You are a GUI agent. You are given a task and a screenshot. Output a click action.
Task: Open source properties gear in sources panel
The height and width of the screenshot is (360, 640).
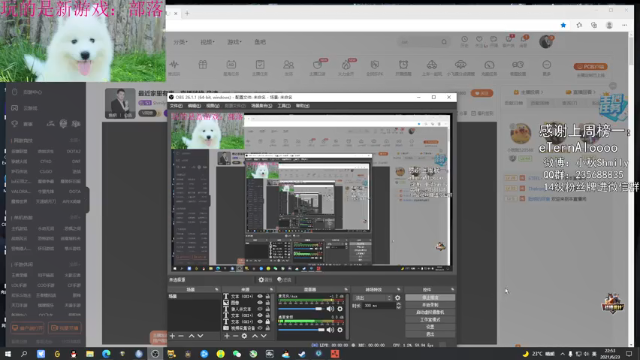click(x=244, y=336)
